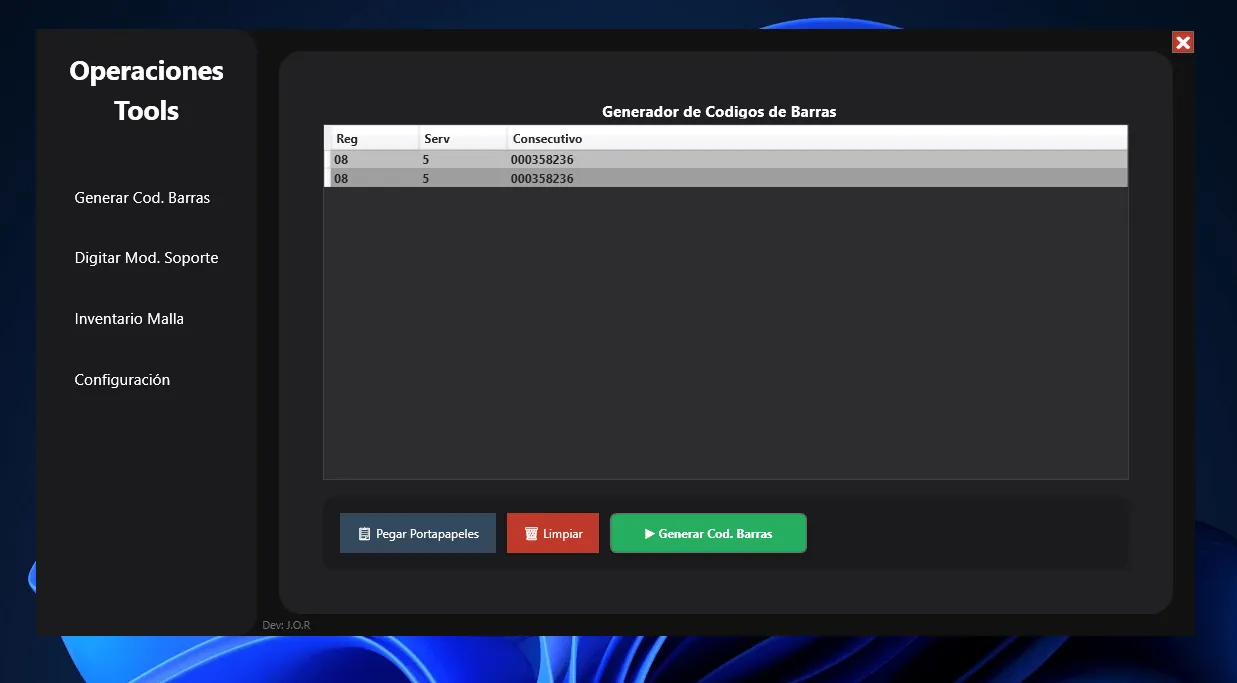Click green Generar Cod. Barras button
Screen dimensions: 1237x683
pyautogui.click(x=708, y=533)
